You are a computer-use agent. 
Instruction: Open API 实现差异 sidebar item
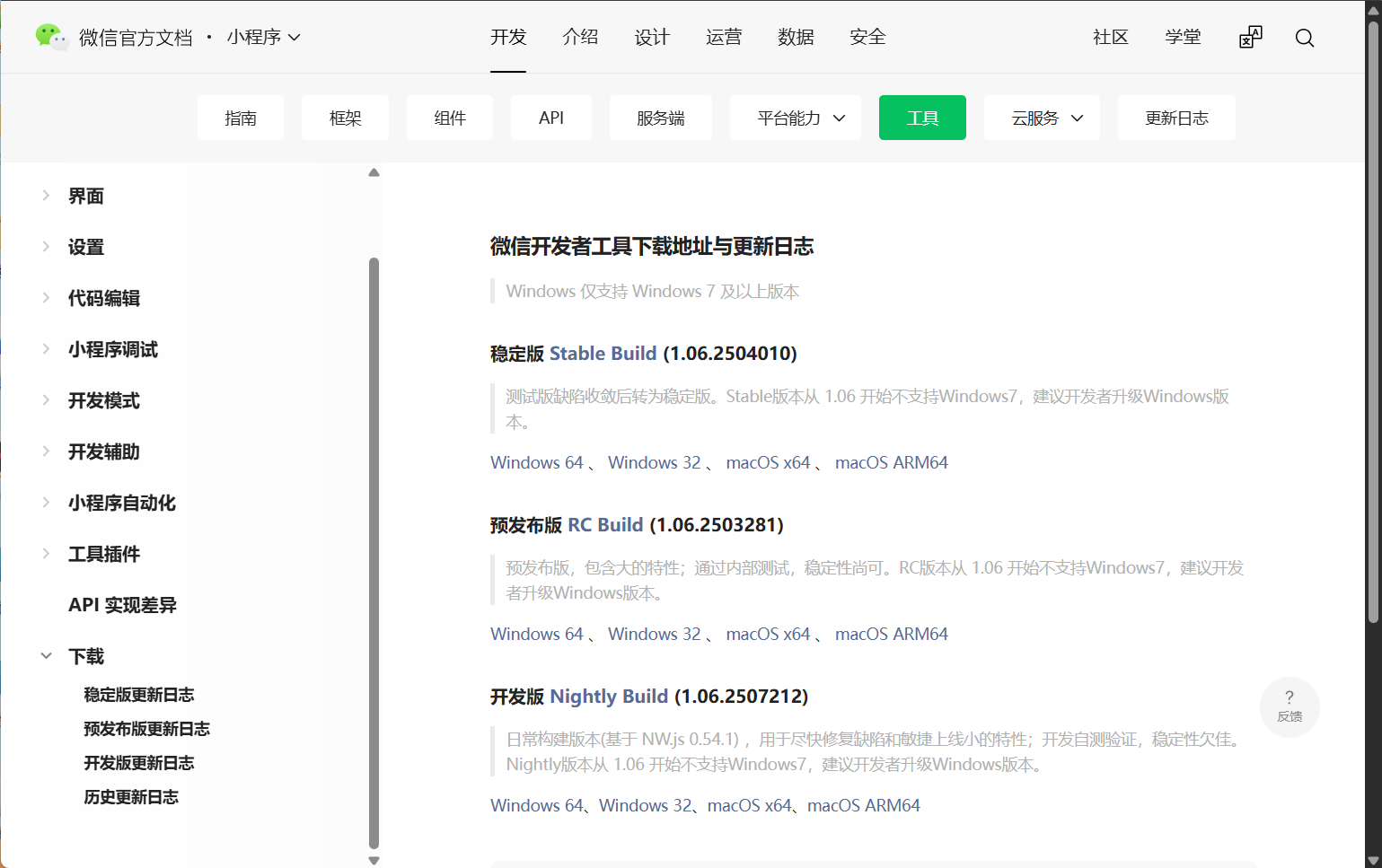122,605
